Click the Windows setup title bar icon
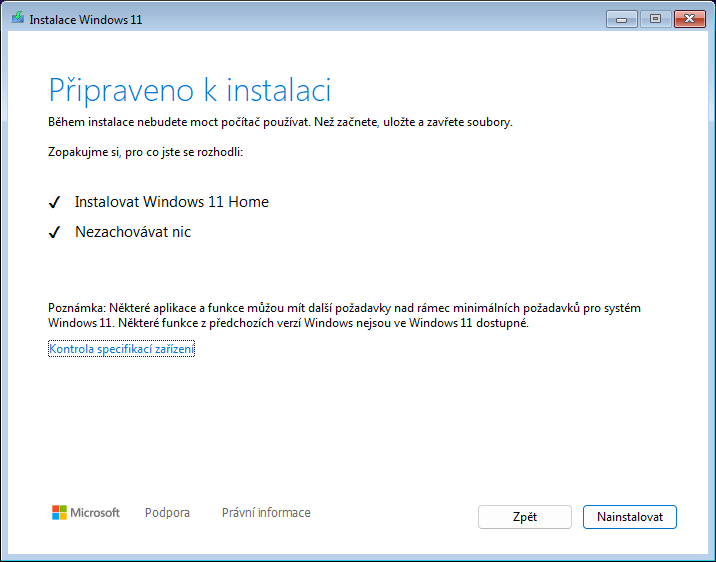716x562 pixels. pos(18,18)
